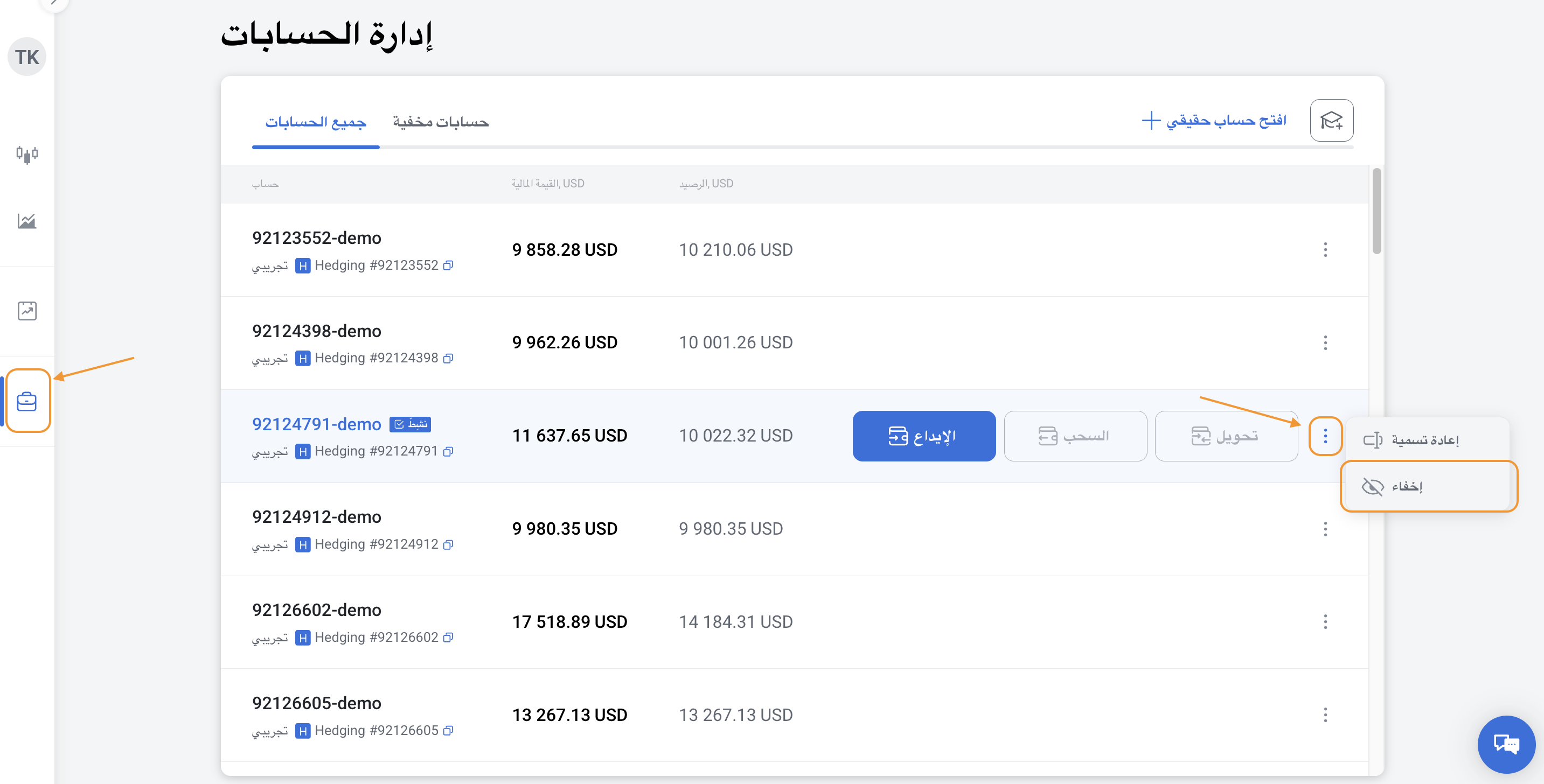Expand options menu for 92126602-demo
1544x784 pixels.
[1325, 622]
